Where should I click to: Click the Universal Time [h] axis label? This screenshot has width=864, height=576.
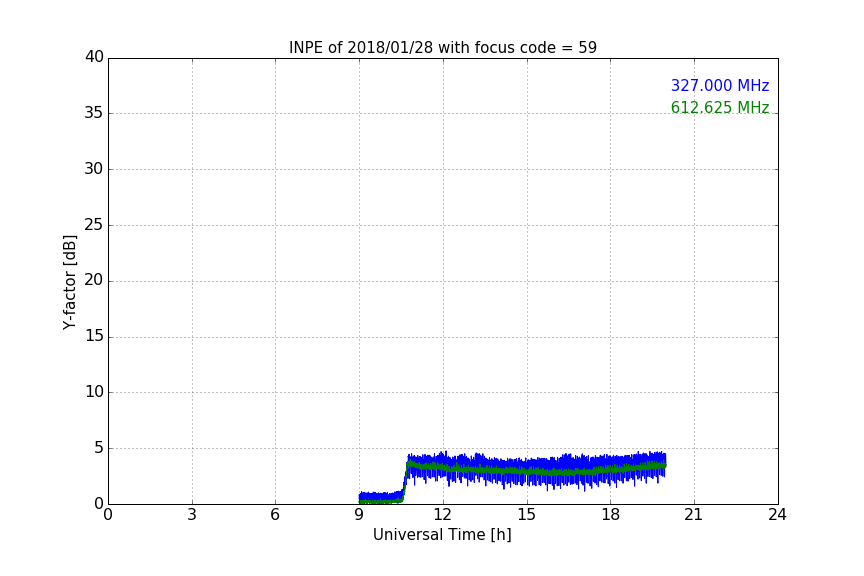coord(442,535)
